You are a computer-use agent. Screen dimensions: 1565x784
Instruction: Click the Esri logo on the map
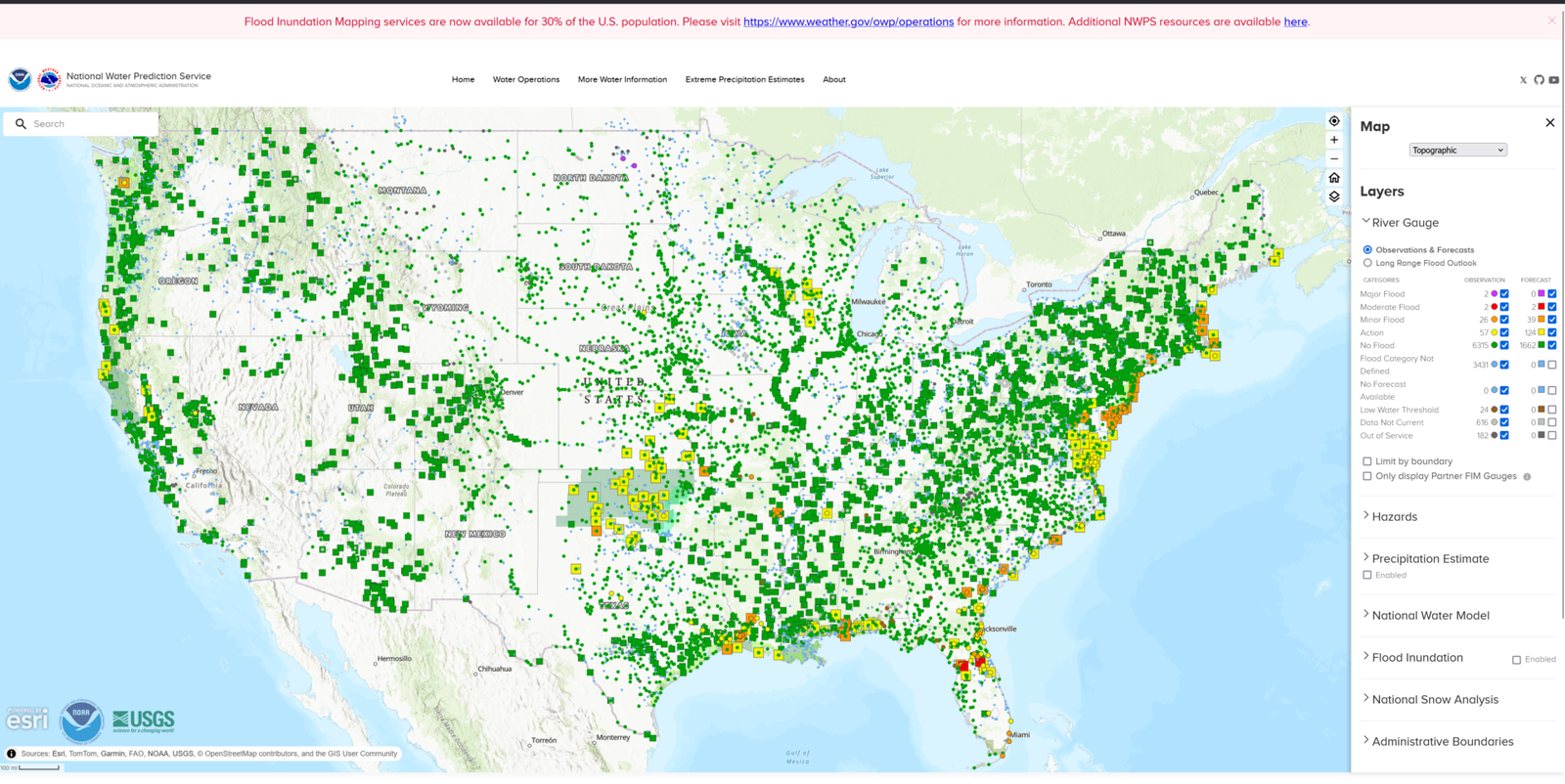pos(26,719)
